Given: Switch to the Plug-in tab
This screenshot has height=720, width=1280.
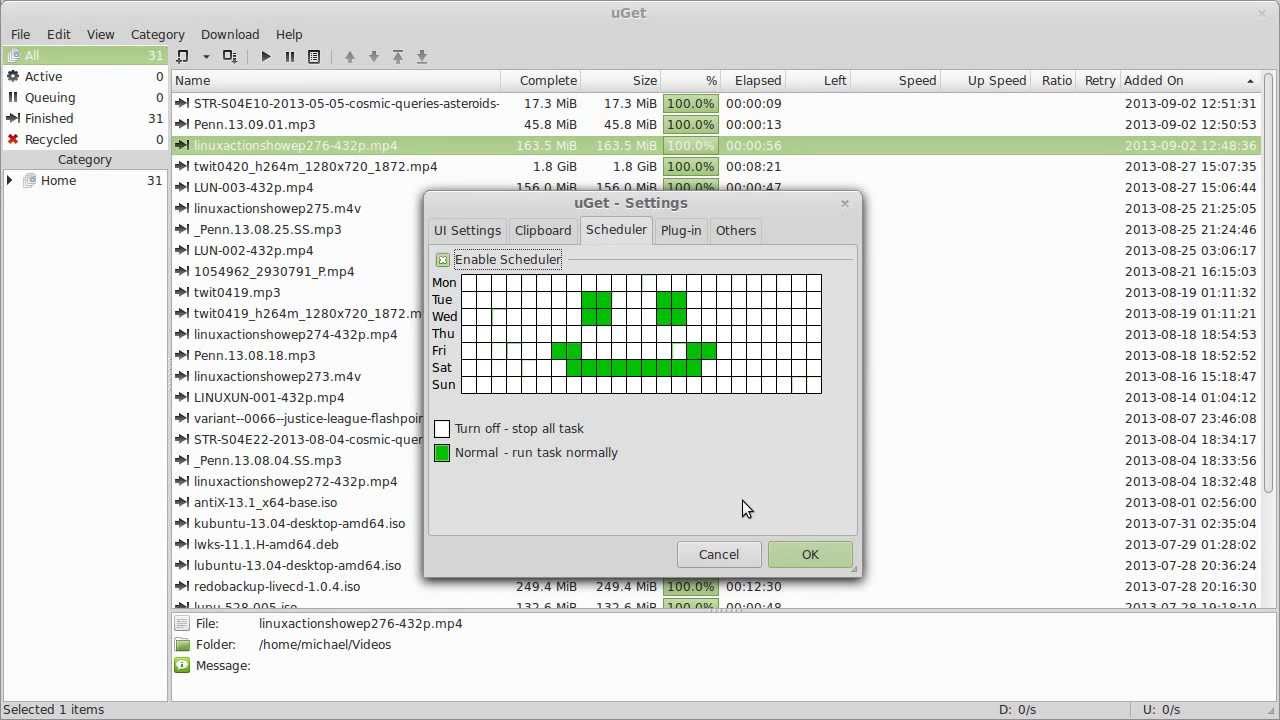Looking at the screenshot, I should click(x=681, y=231).
